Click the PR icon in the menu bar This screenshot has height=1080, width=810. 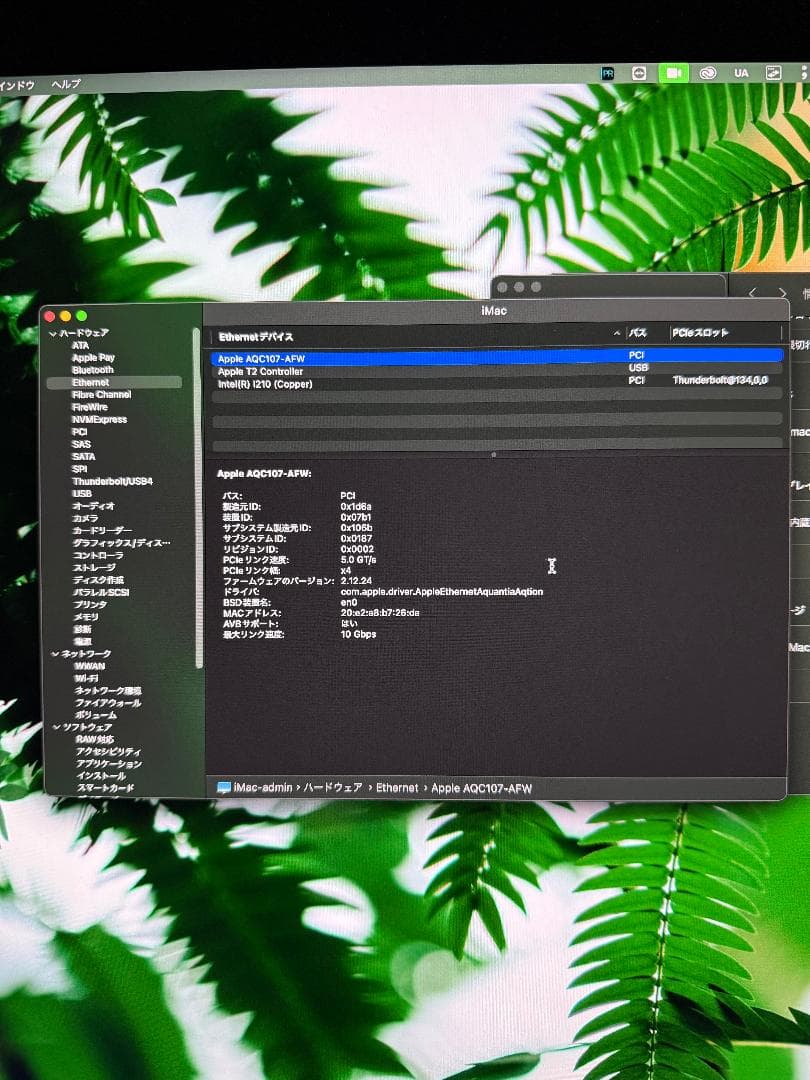coord(607,73)
